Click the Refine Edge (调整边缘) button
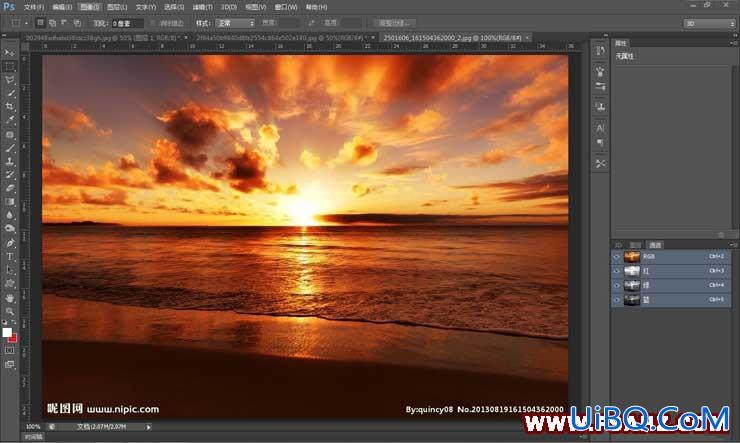Image resolution: width=740 pixels, height=443 pixels. (x=395, y=23)
